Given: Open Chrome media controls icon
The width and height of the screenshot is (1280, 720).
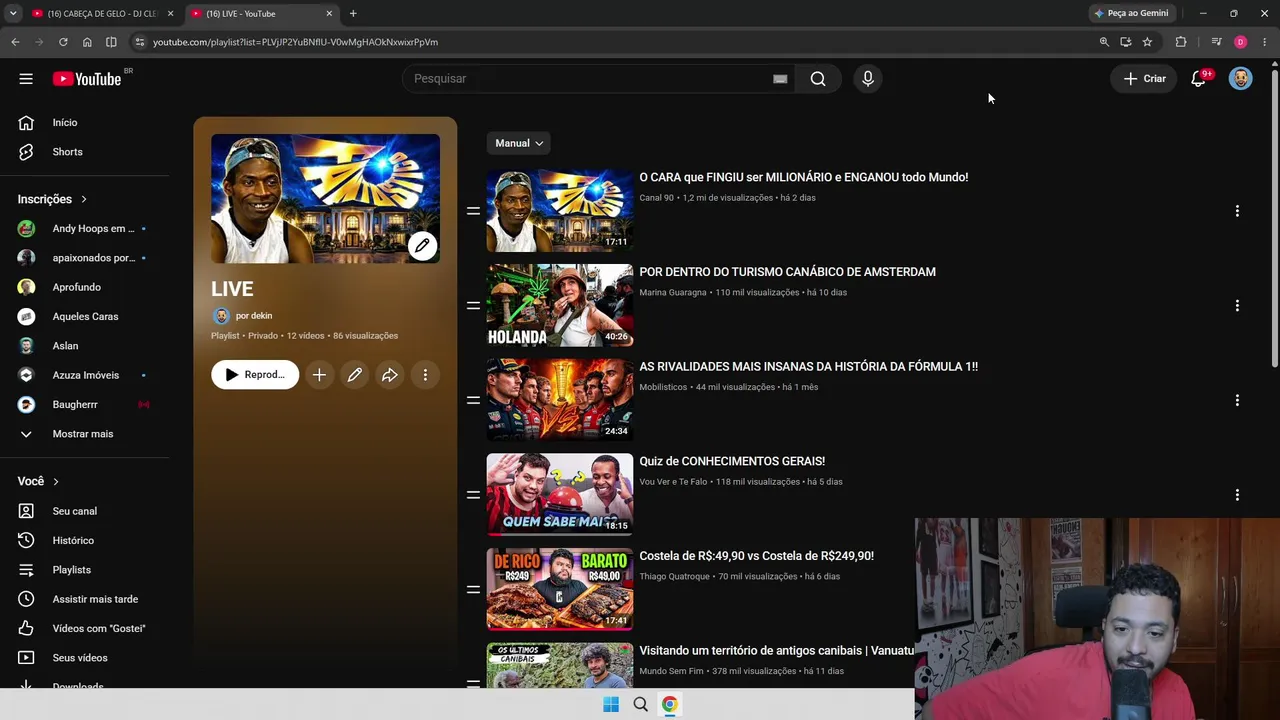Looking at the screenshot, I should (1216, 42).
